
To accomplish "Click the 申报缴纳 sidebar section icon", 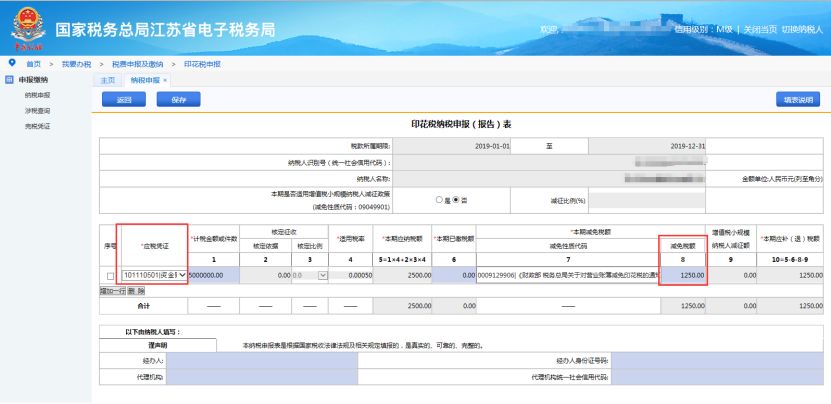I will pyautogui.click(x=9, y=79).
